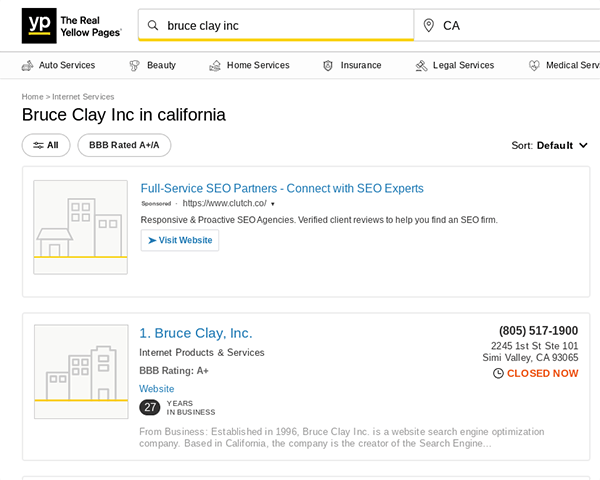Open the Auto Services category

coord(58,65)
